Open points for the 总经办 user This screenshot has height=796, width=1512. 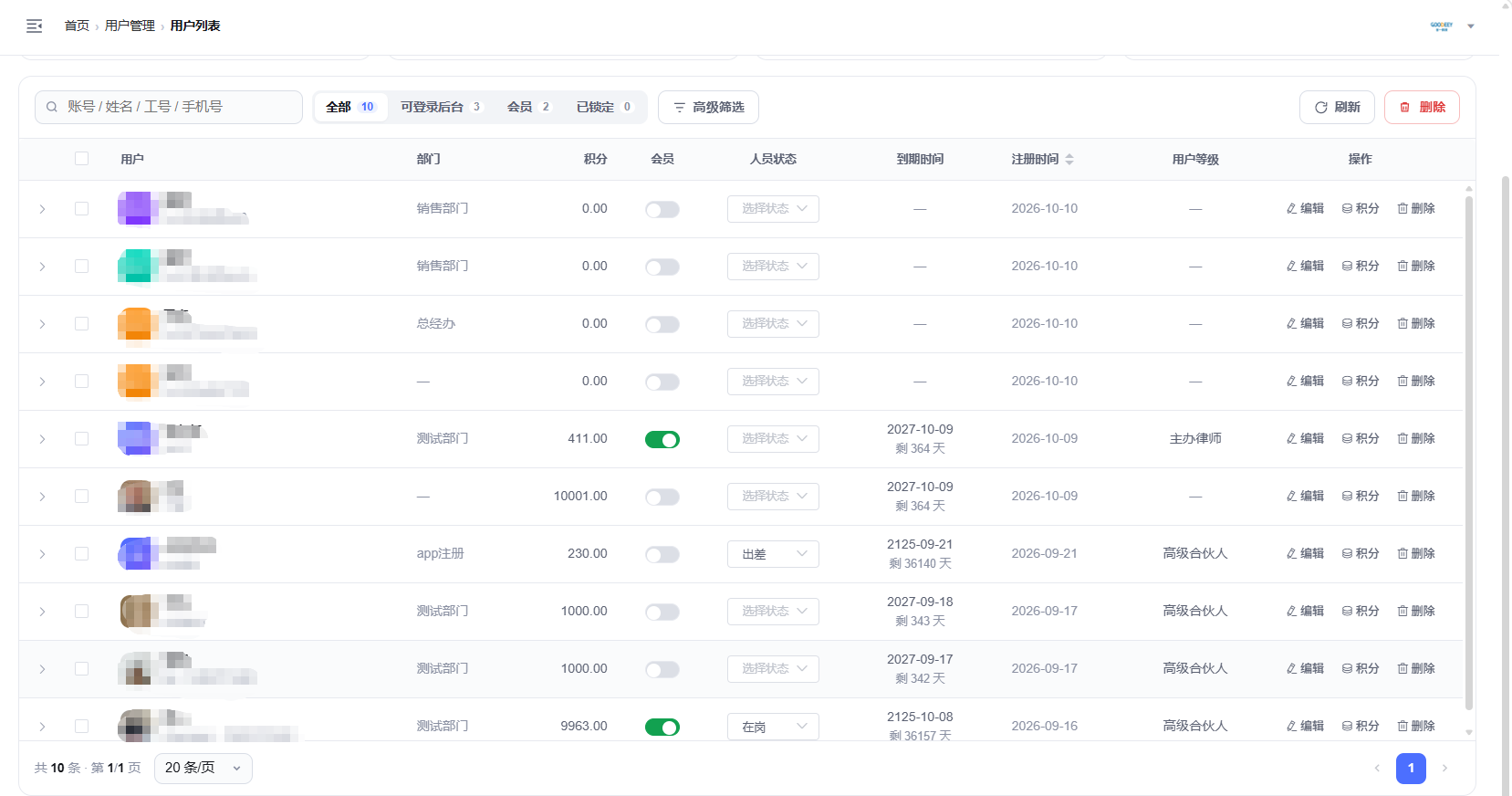pyautogui.click(x=1361, y=323)
